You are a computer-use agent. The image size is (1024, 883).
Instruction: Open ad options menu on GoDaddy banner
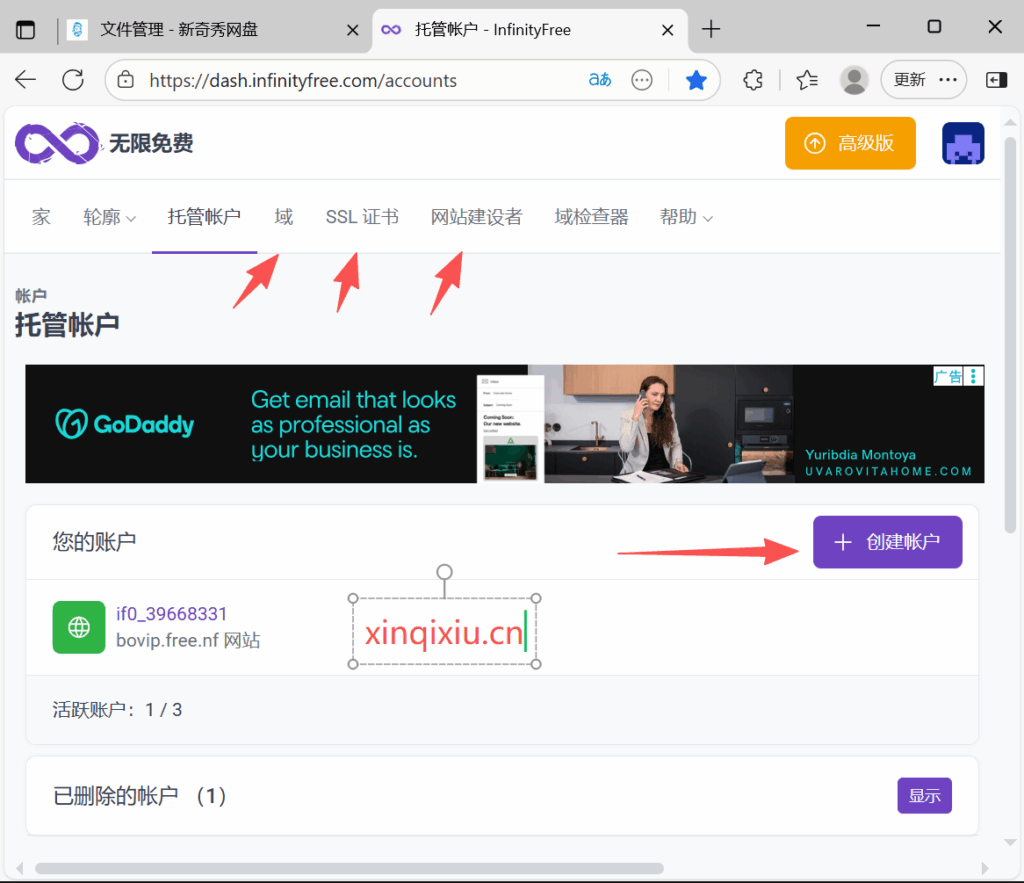coord(975,376)
